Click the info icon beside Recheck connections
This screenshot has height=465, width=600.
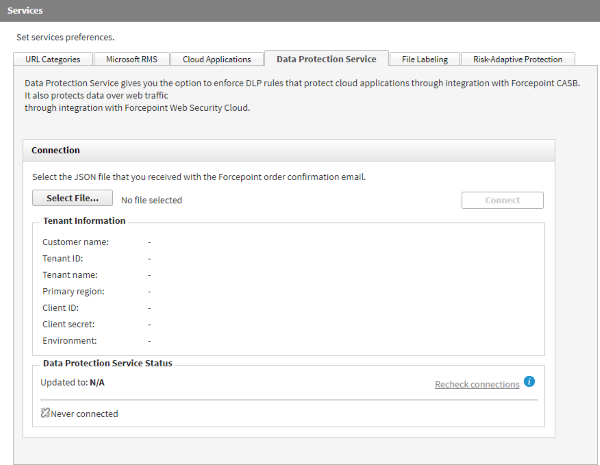tap(530, 382)
